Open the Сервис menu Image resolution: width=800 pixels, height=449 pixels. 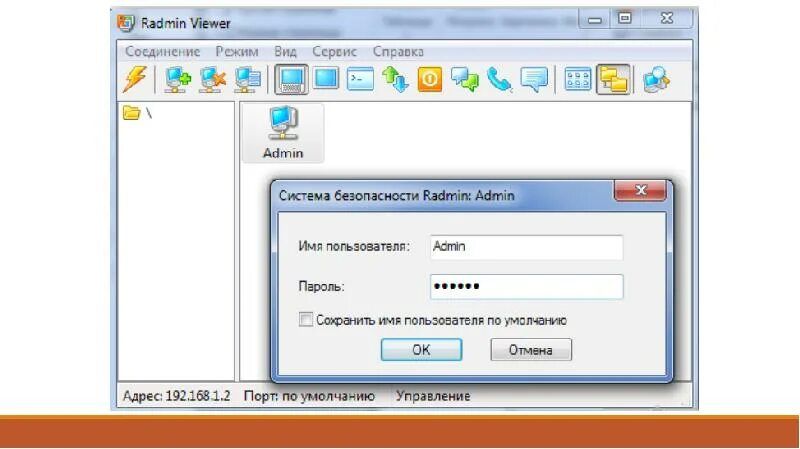click(334, 52)
